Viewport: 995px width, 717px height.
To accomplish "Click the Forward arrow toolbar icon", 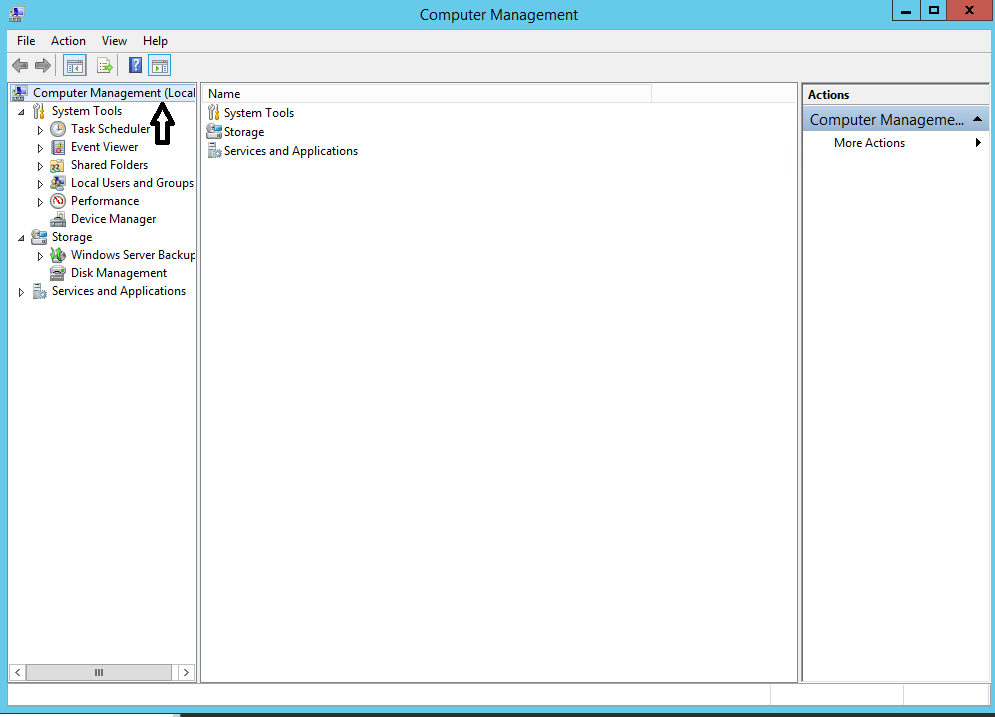I will pos(43,65).
